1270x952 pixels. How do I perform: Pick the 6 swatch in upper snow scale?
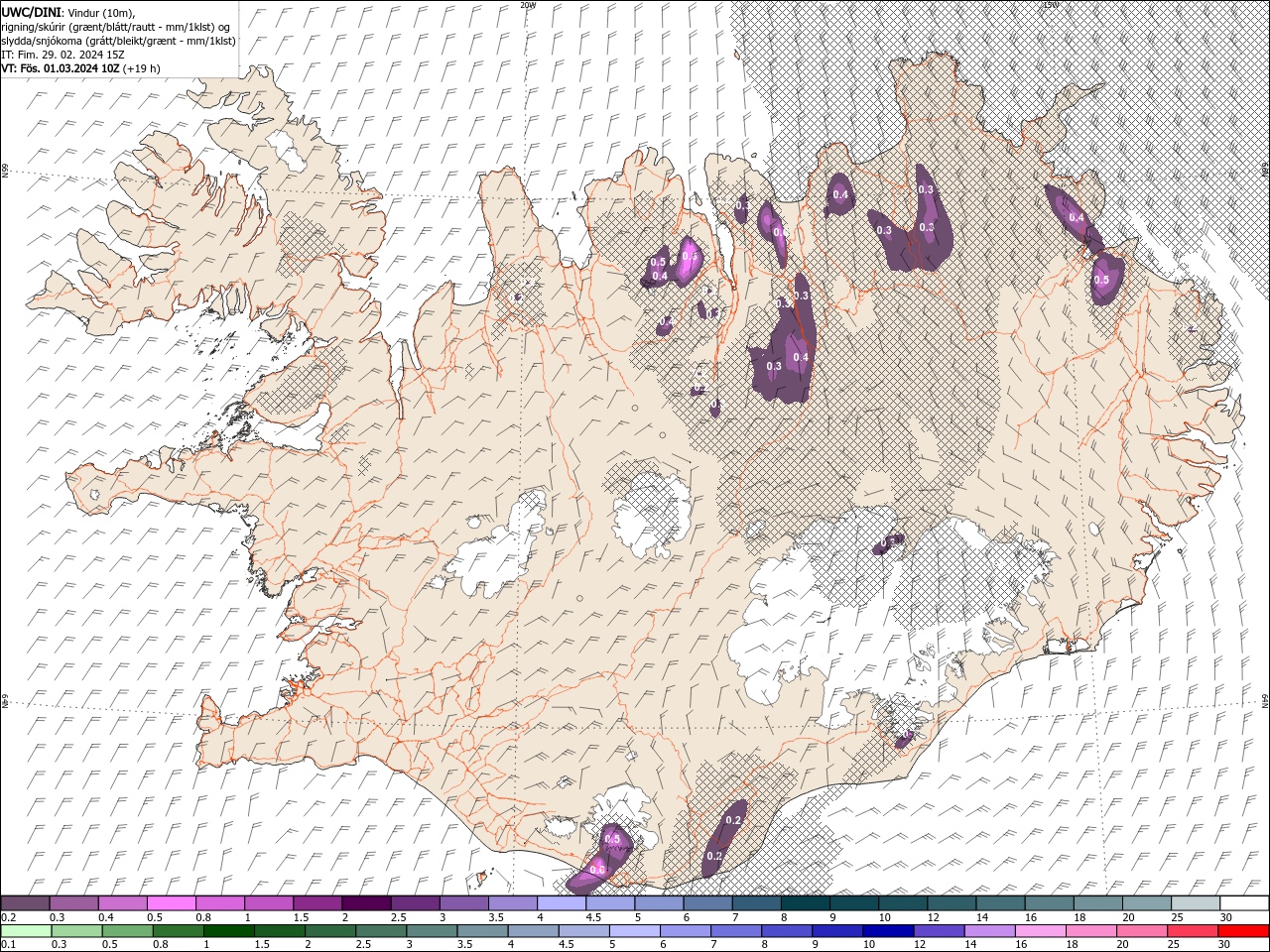tap(706, 903)
